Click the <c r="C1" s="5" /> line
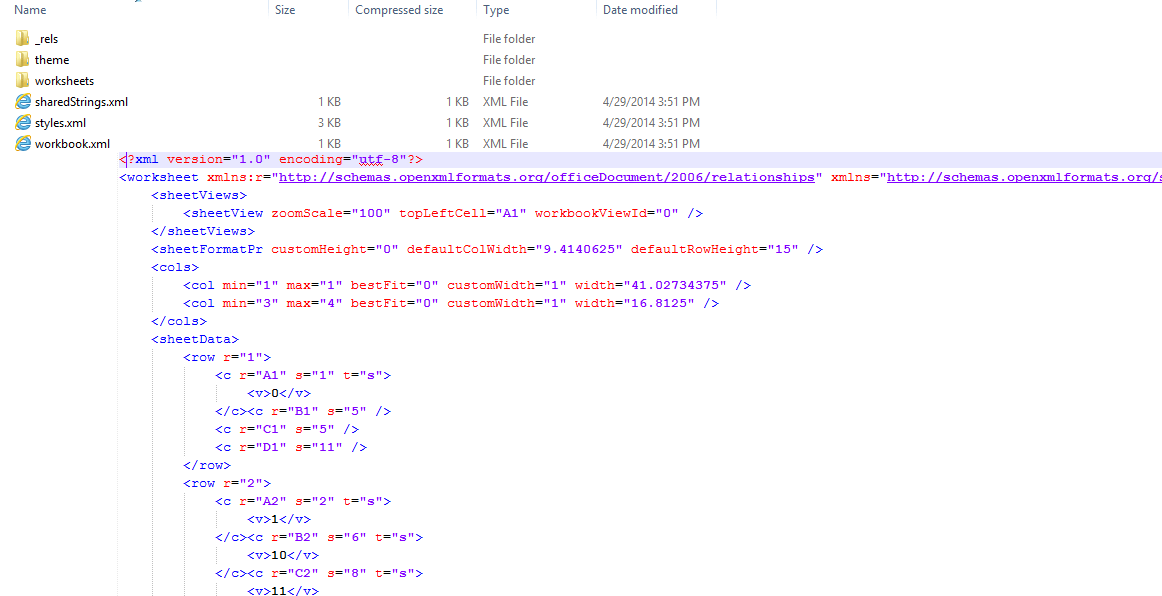 coord(287,429)
